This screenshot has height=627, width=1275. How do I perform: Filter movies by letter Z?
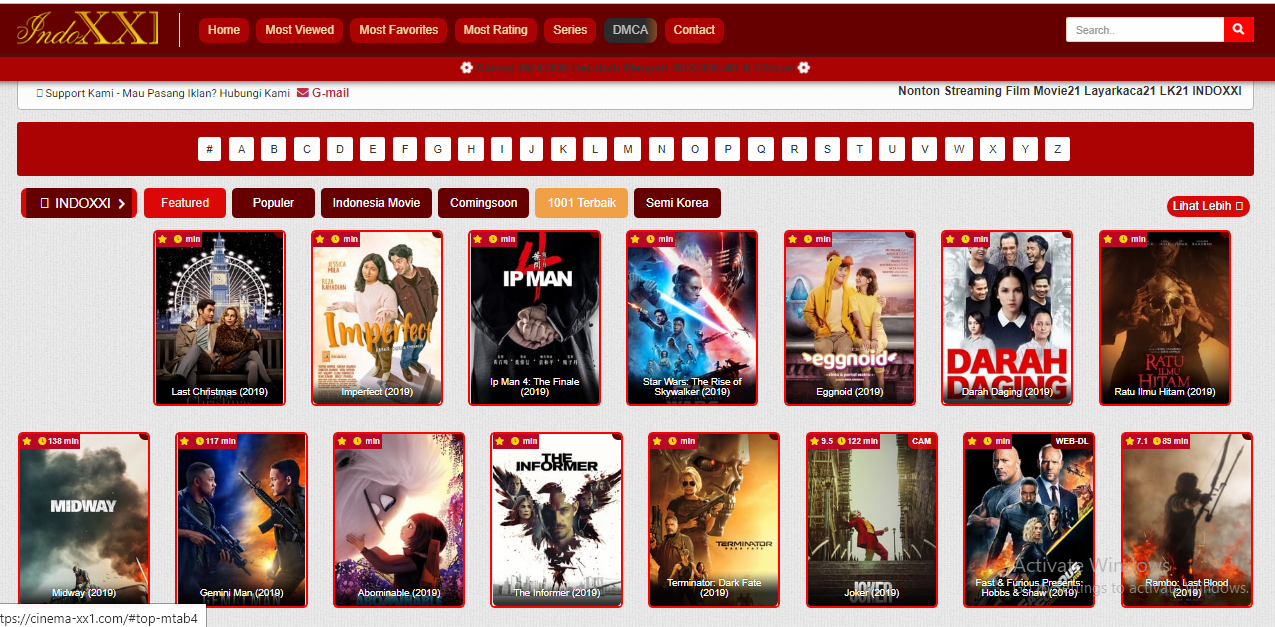click(1057, 150)
